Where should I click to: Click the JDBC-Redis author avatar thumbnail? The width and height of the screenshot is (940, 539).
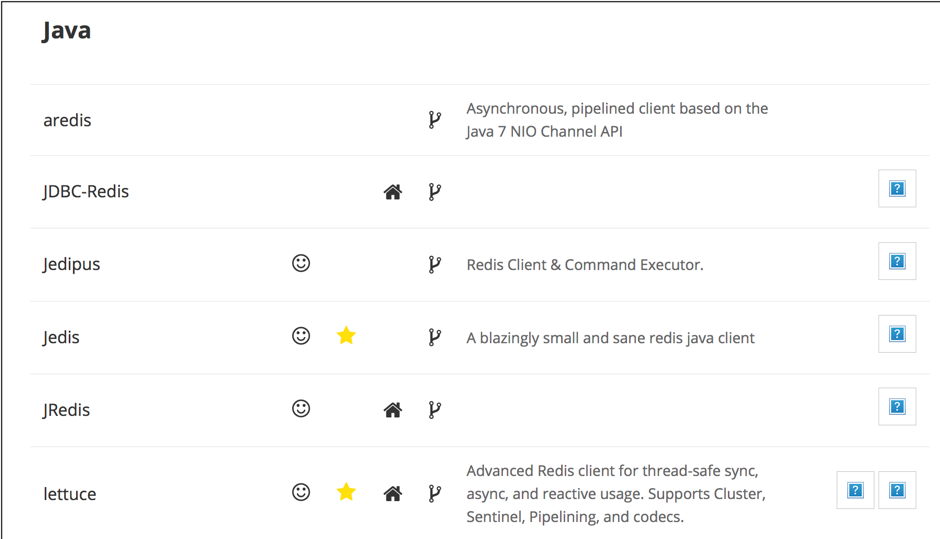click(897, 189)
